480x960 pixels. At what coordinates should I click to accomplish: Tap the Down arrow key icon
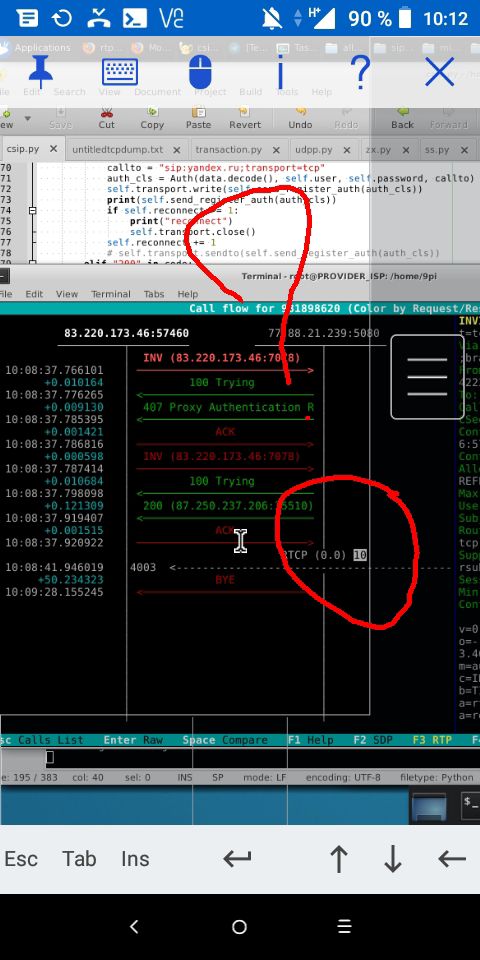pyautogui.click(x=392, y=859)
